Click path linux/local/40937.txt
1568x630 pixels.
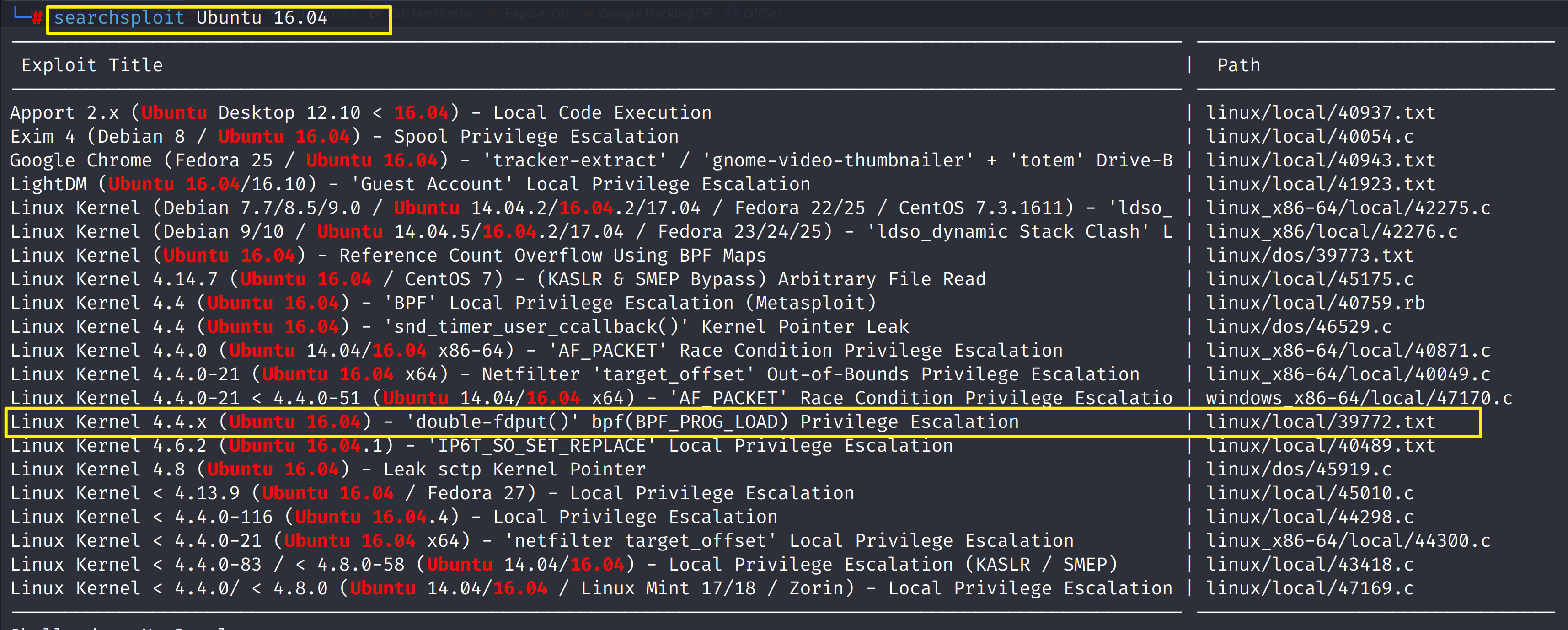coord(1320,112)
